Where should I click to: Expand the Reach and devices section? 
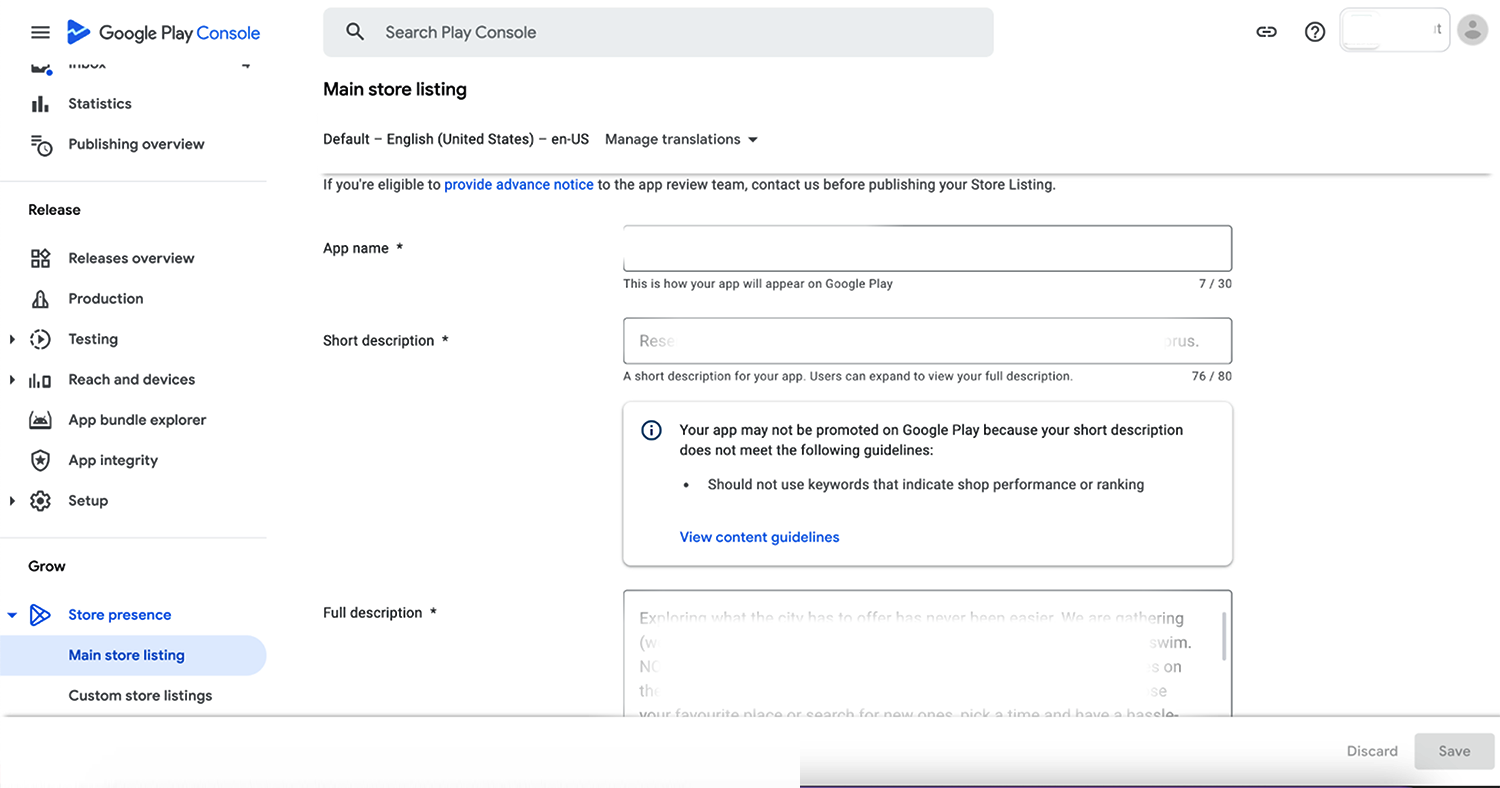[12, 380]
